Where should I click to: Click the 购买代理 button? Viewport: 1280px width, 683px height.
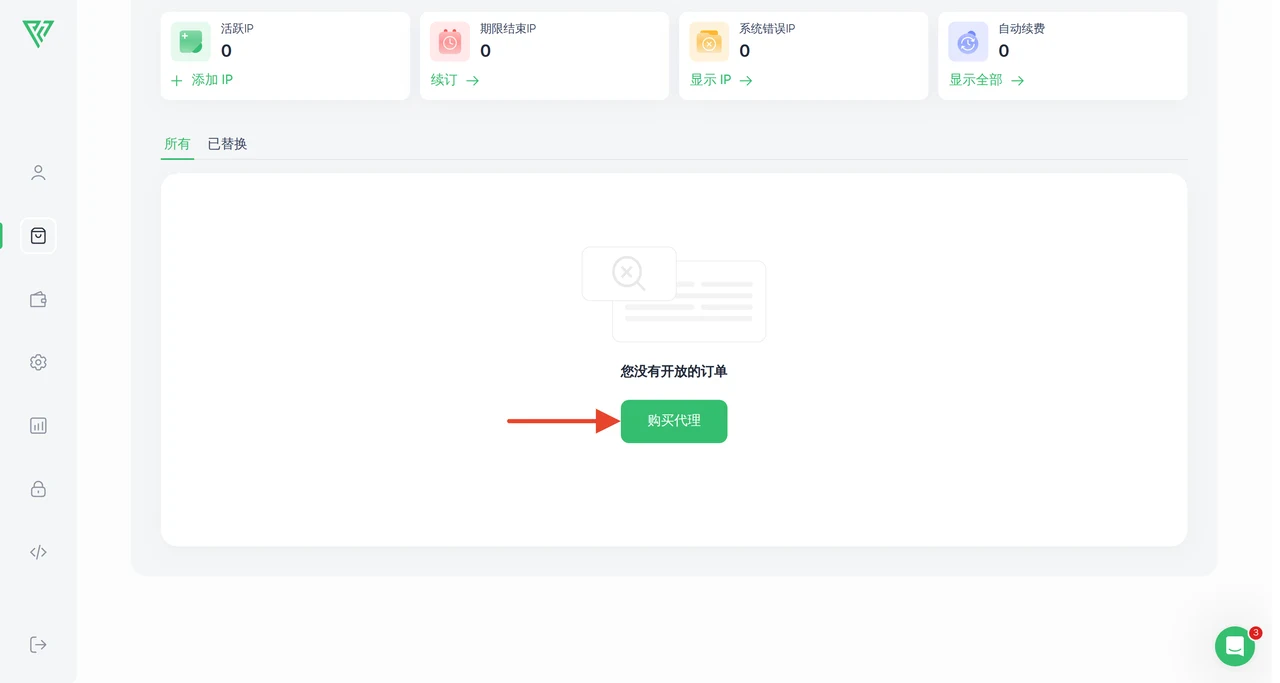pos(674,421)
